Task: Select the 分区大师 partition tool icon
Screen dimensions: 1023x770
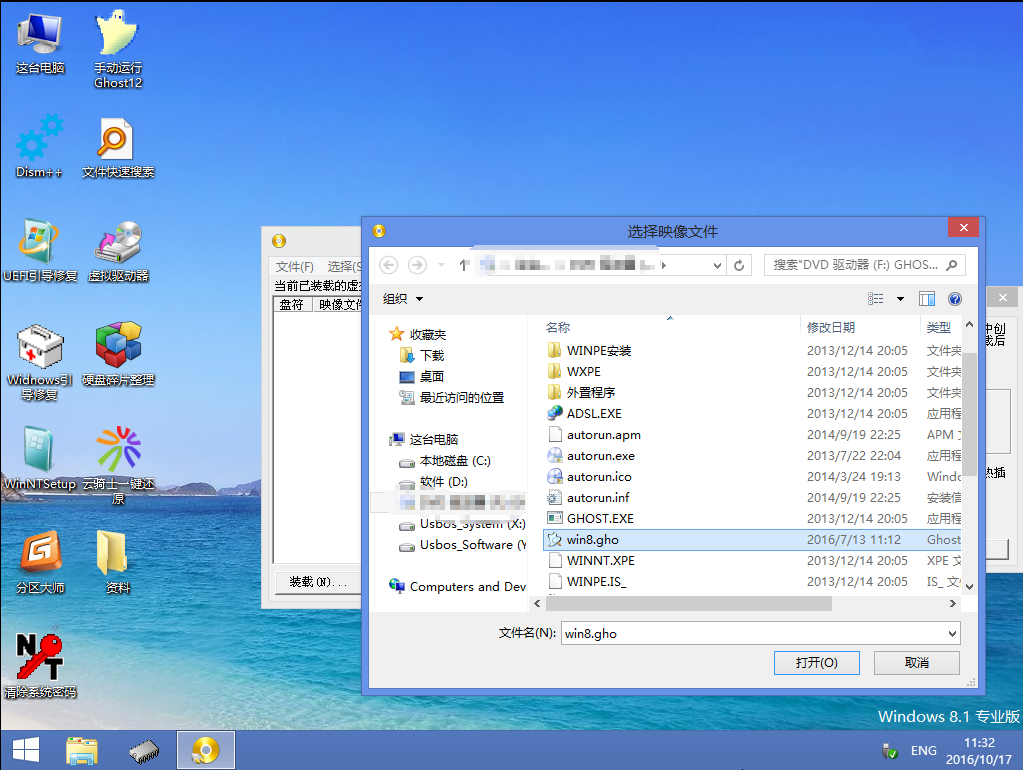Action: coord(40,562)
